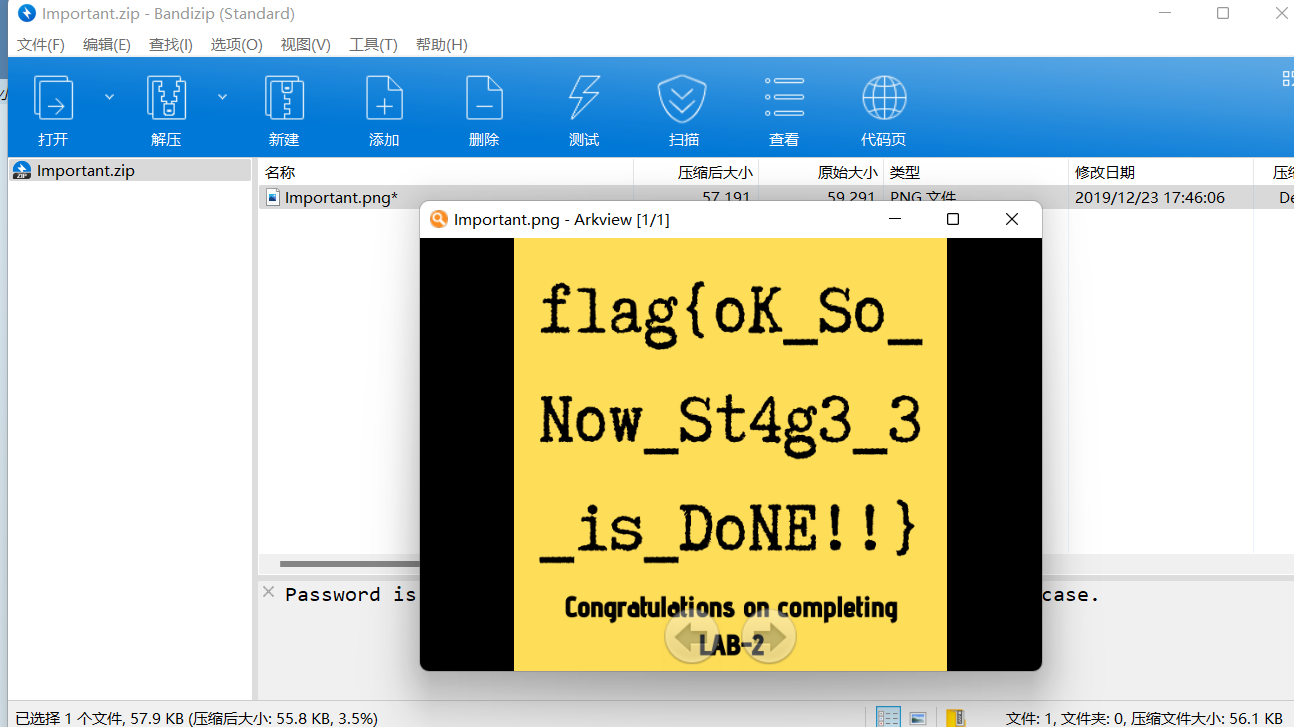This screenshot has height=727, width=1294.
Task: Click the Bandizip app icon in title bar
Action: 27,14
